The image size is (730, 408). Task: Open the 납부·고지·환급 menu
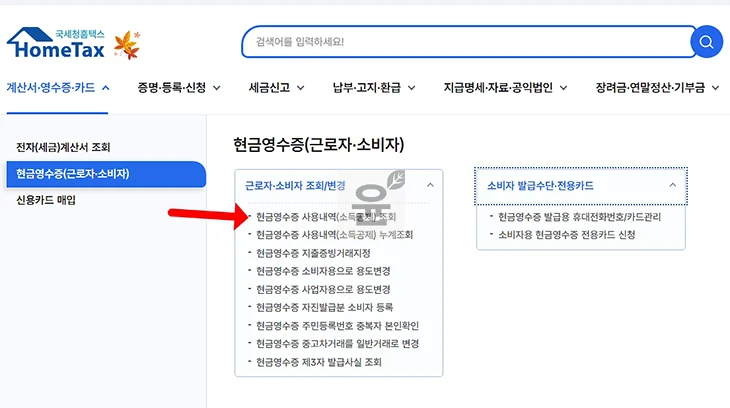[x=373, y=88]
